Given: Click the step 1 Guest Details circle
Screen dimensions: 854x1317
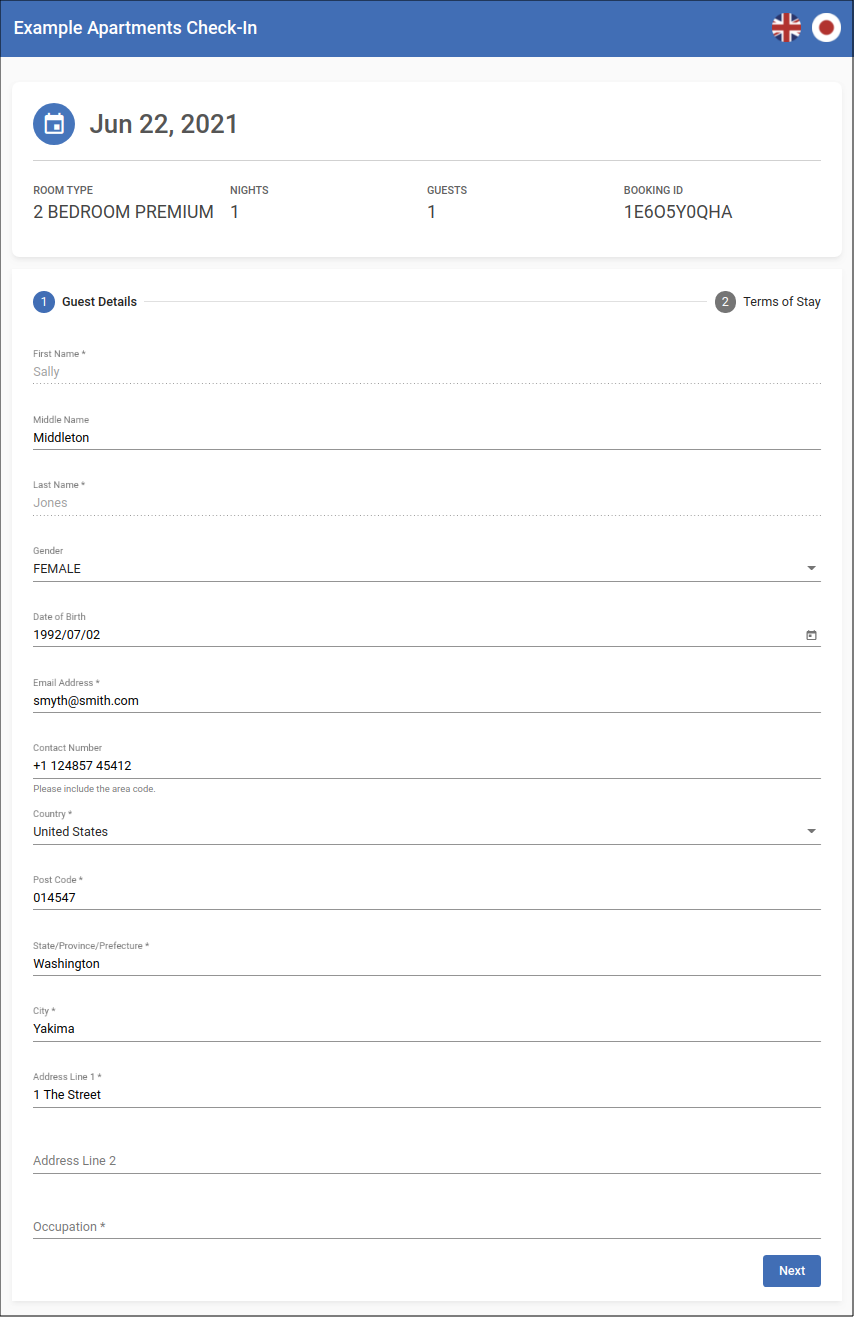Looking at the screenshot, I should click(x=44, y=302).
